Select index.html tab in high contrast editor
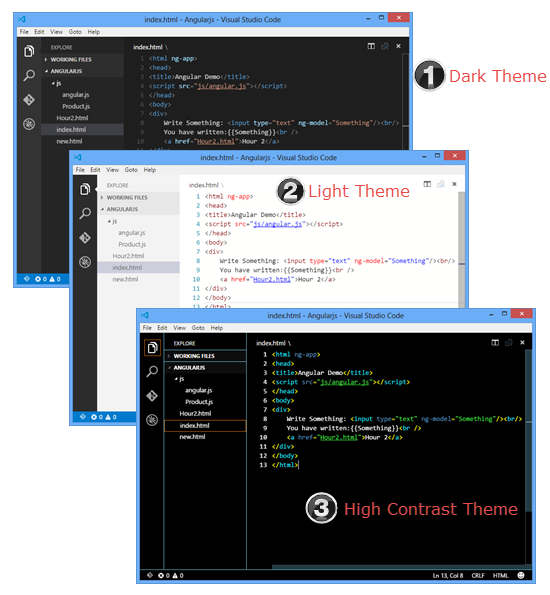 (271, 343)
